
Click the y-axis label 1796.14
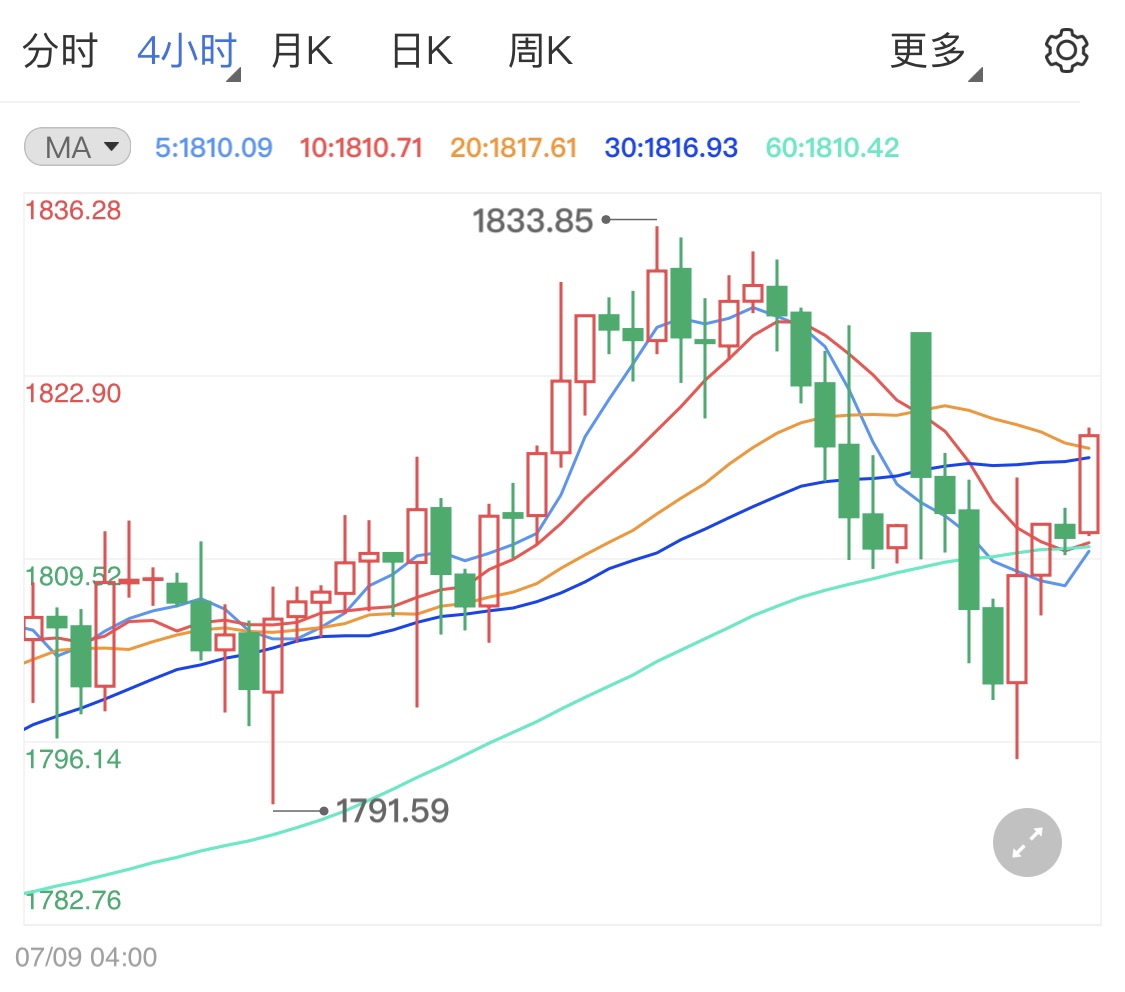[73, 759]
